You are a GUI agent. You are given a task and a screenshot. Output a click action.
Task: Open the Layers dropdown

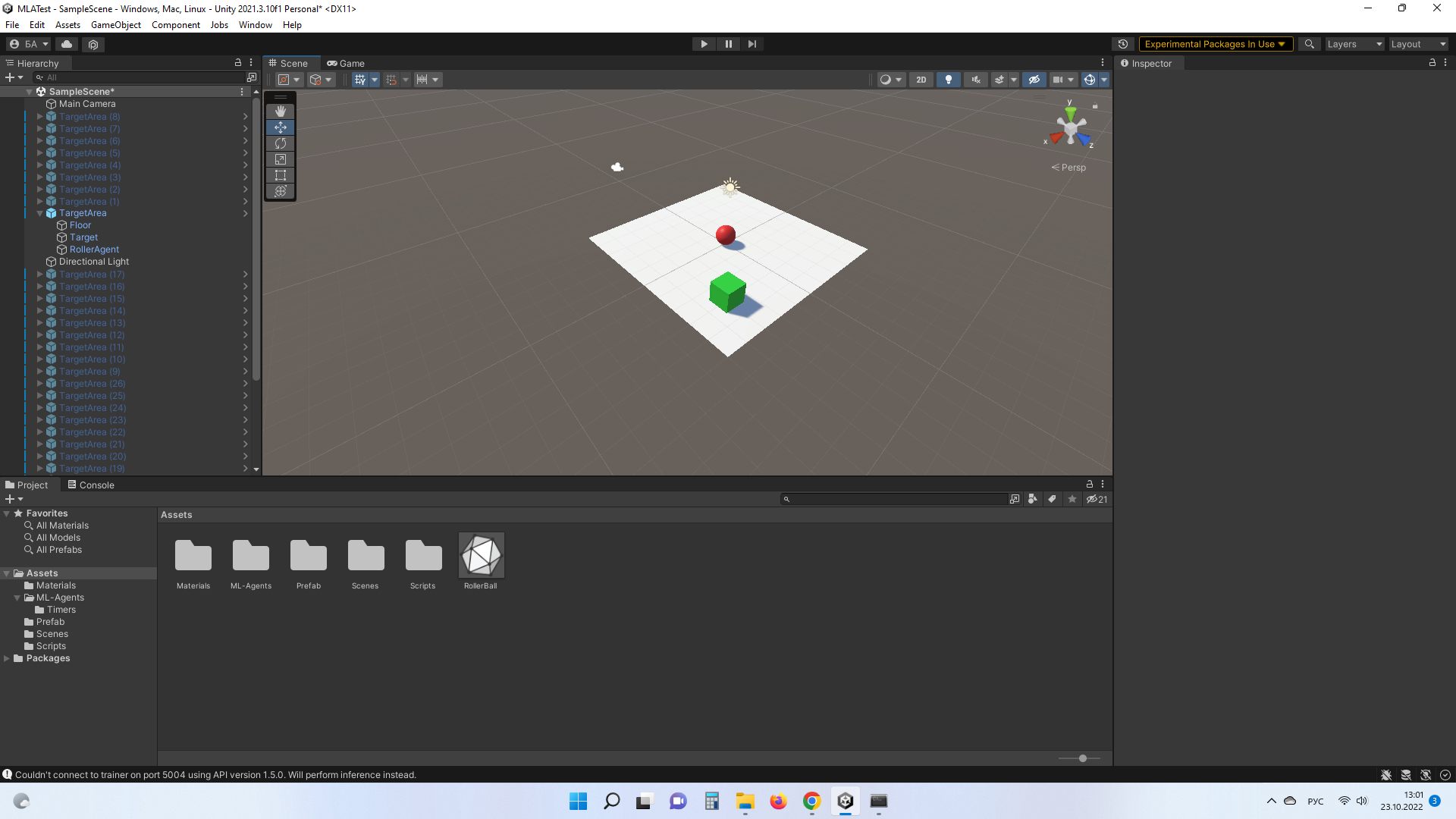coord(1354,44)
